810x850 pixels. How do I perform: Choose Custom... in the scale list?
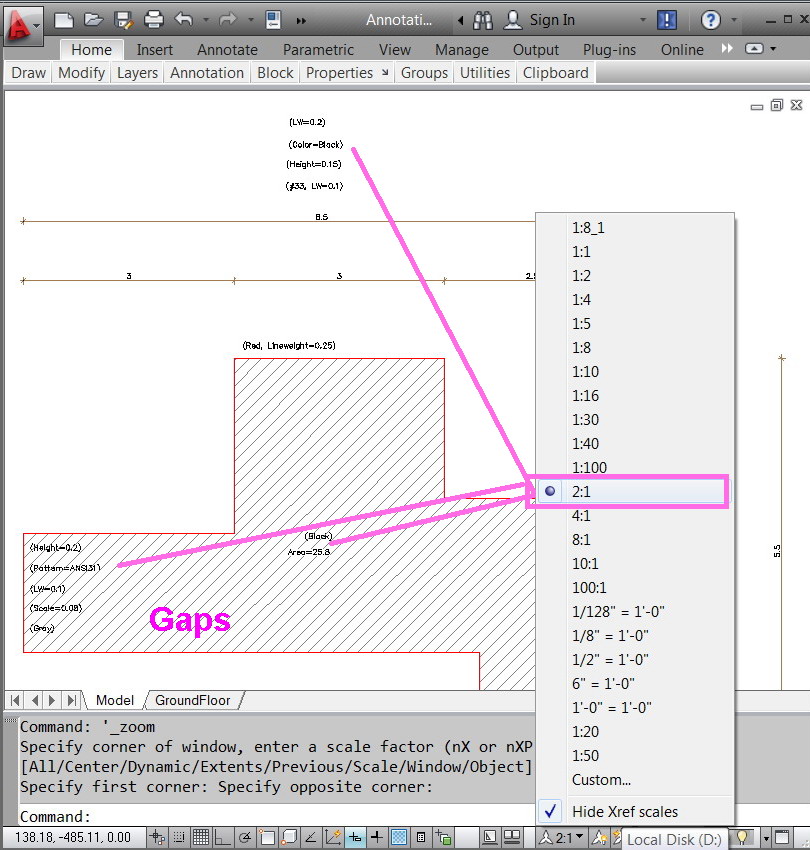point(601,779)
